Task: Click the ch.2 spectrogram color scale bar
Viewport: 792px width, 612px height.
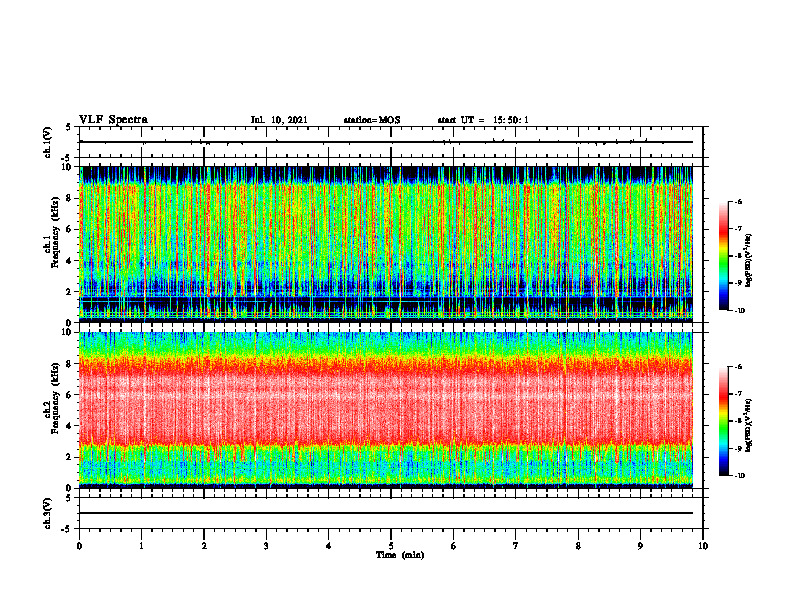Action: tap(723, 421)
